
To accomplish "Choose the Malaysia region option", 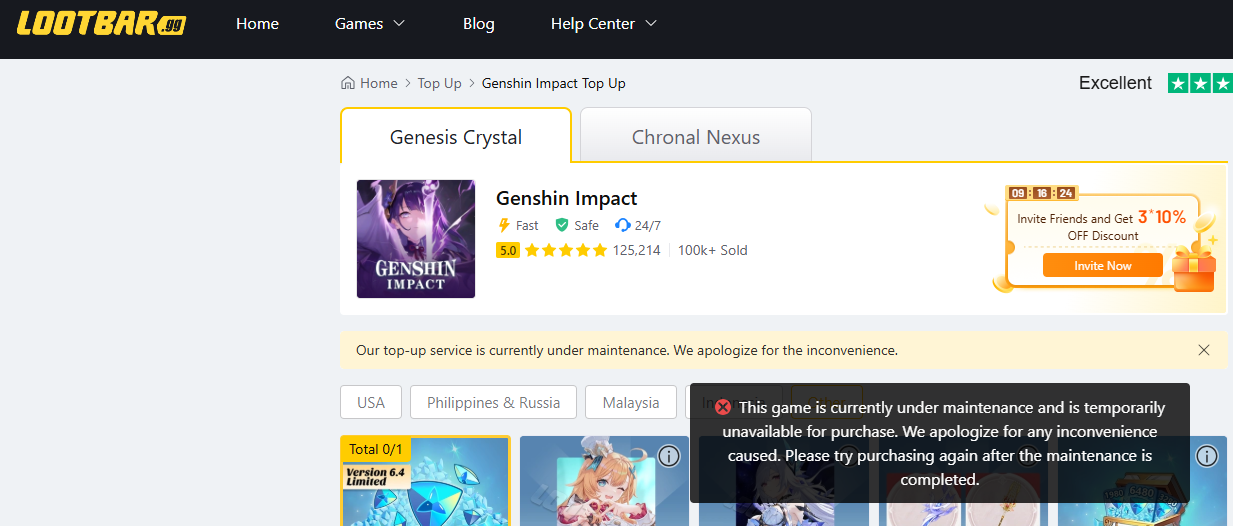I will tap(631, 402).
